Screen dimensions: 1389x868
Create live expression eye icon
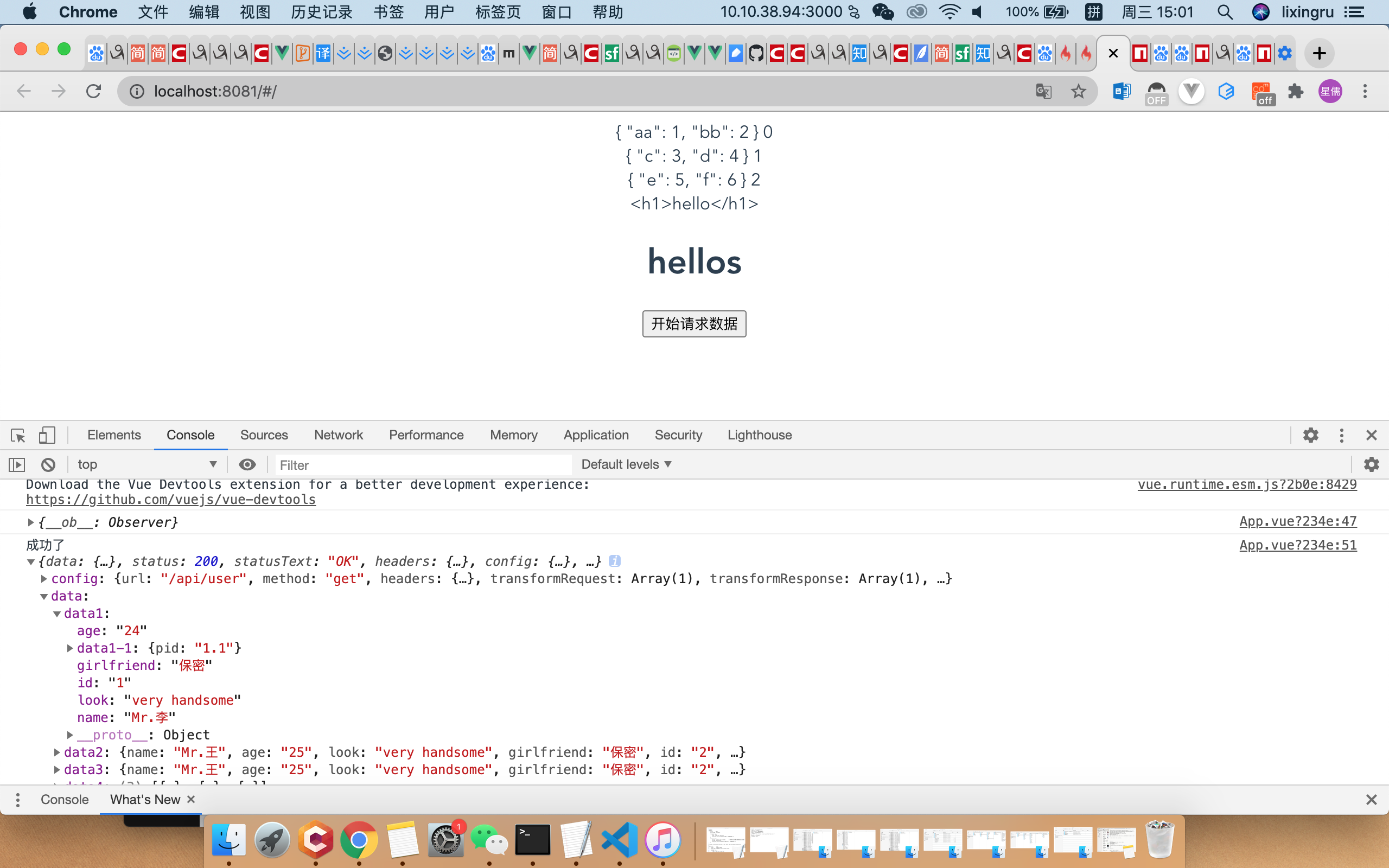pos(247,464)
